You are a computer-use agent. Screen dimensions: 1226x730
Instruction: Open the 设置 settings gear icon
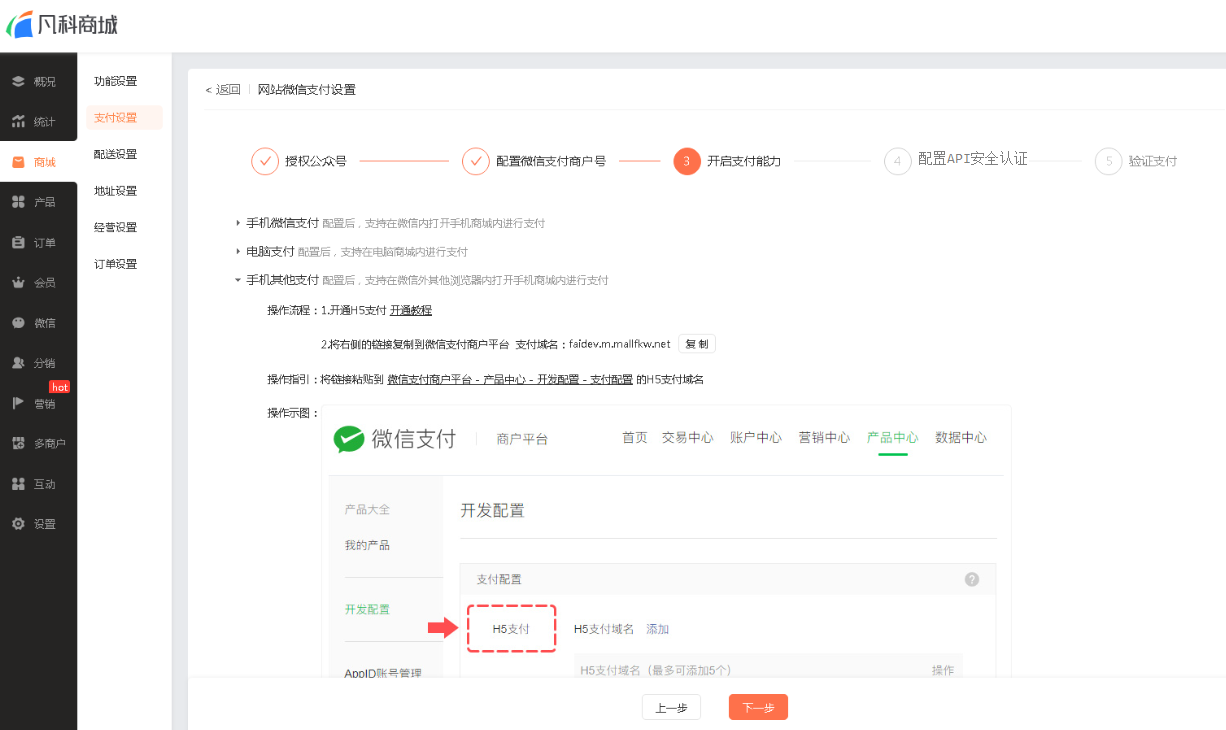(x=18, y=524)
